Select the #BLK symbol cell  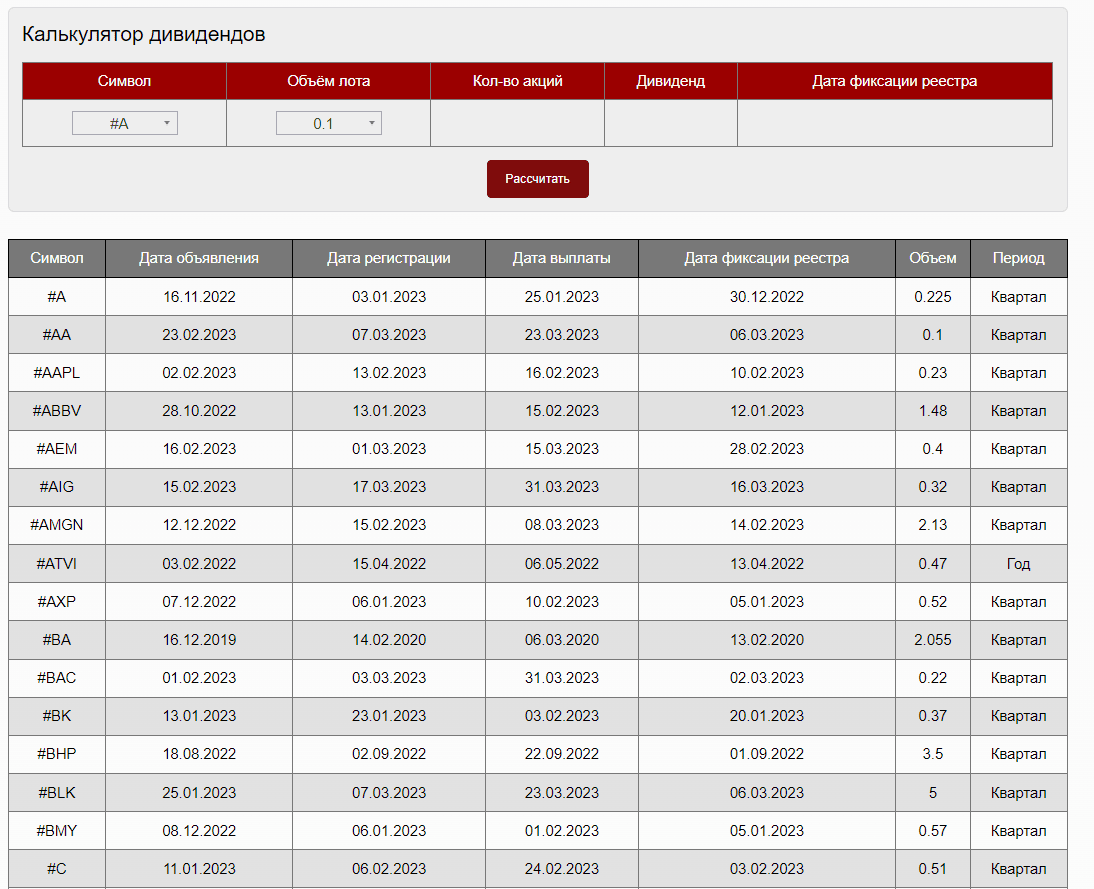pyautogui.click(x=57, y=793)
